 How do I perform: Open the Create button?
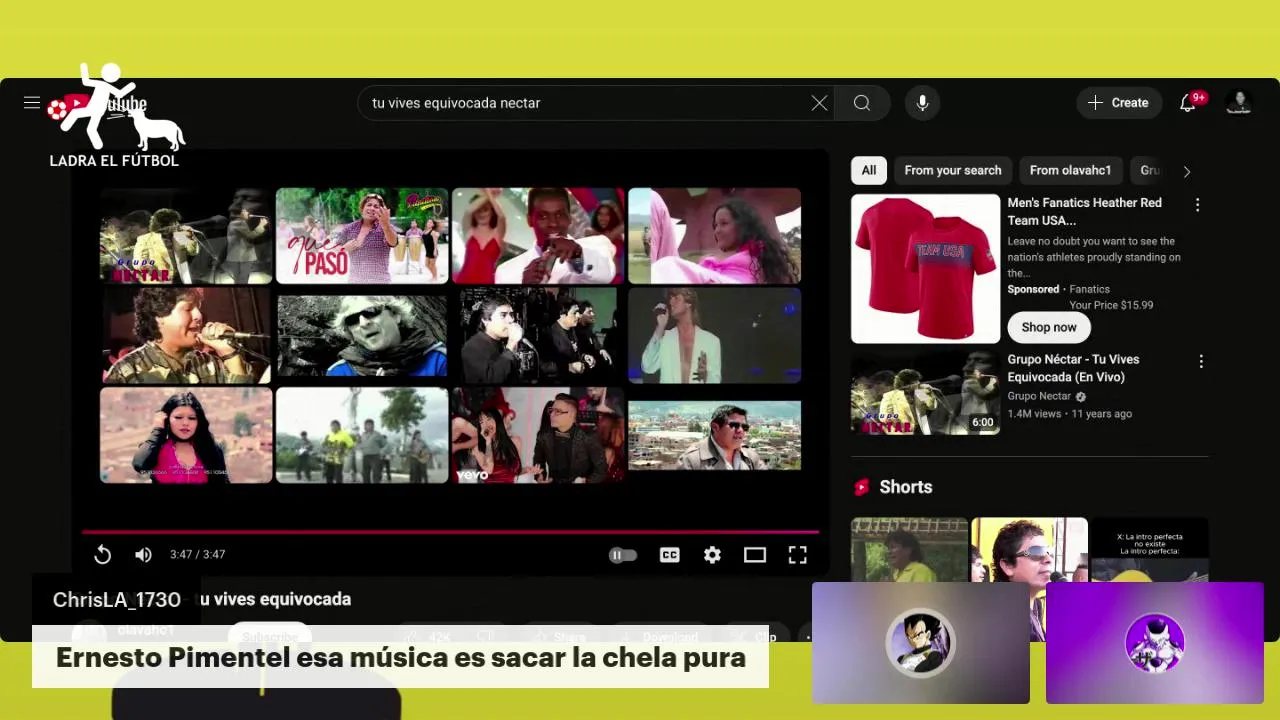click(x=1118, y=103)
